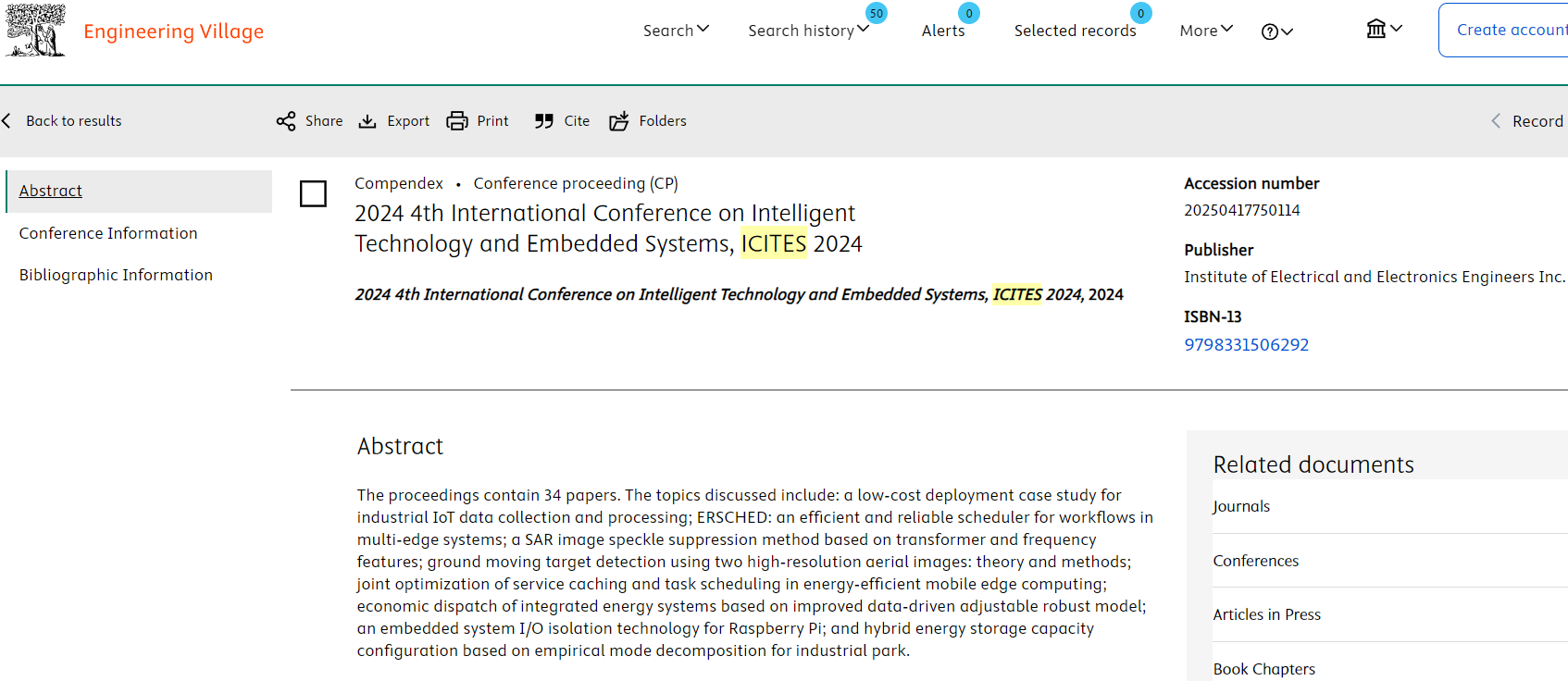Click the Export label in toolbar
The image size is (1568, 681).
[408, 121]
